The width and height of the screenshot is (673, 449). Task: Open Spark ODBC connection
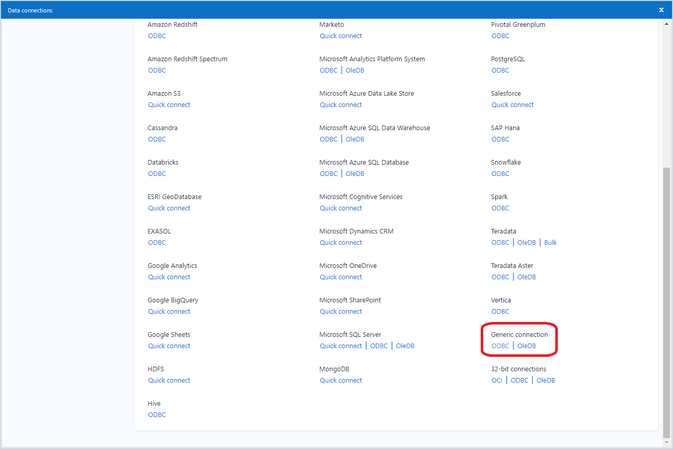500,208
